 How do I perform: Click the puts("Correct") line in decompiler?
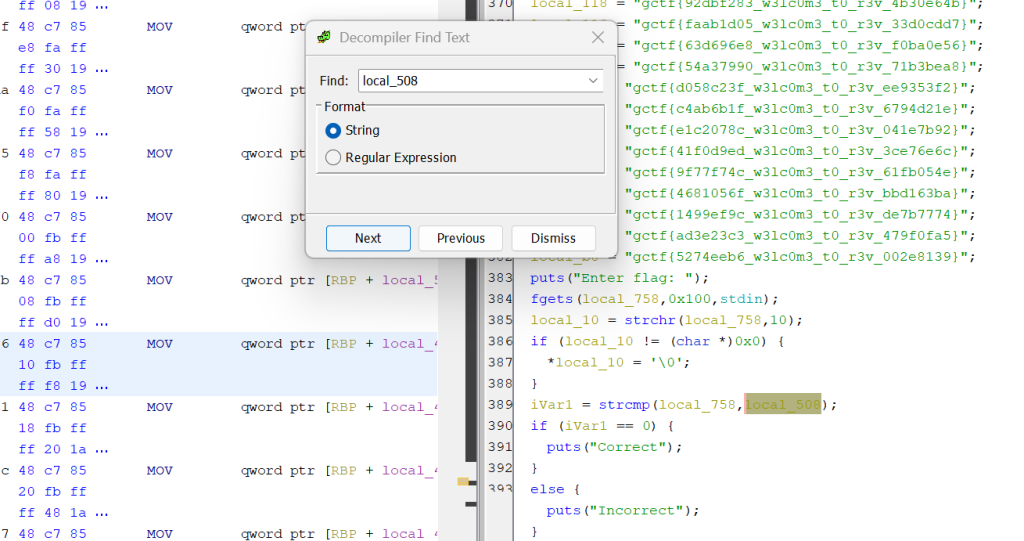614,447
